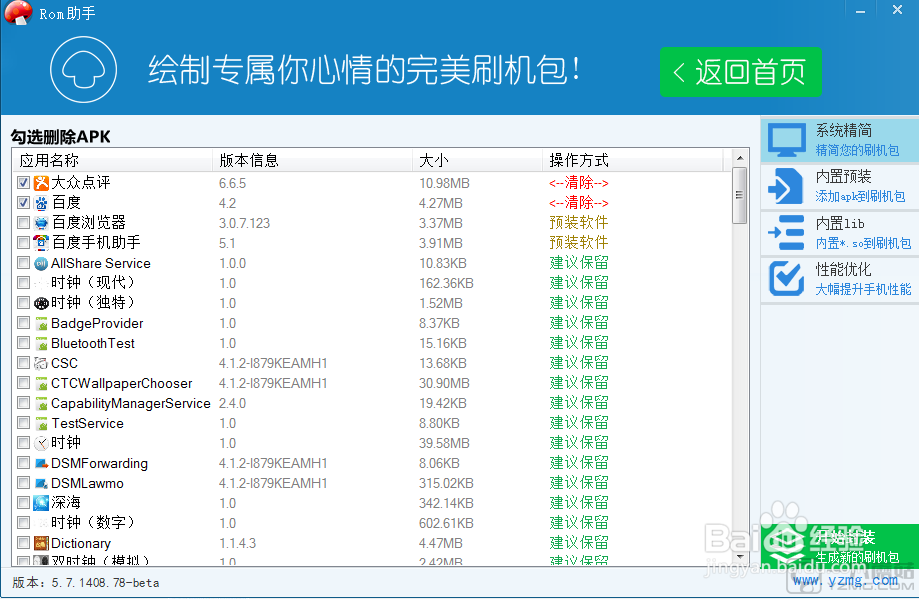The image size is (919, 599).
Task: Open the 性能优化 sidebar tab
Action: click(x=840, y=279)
